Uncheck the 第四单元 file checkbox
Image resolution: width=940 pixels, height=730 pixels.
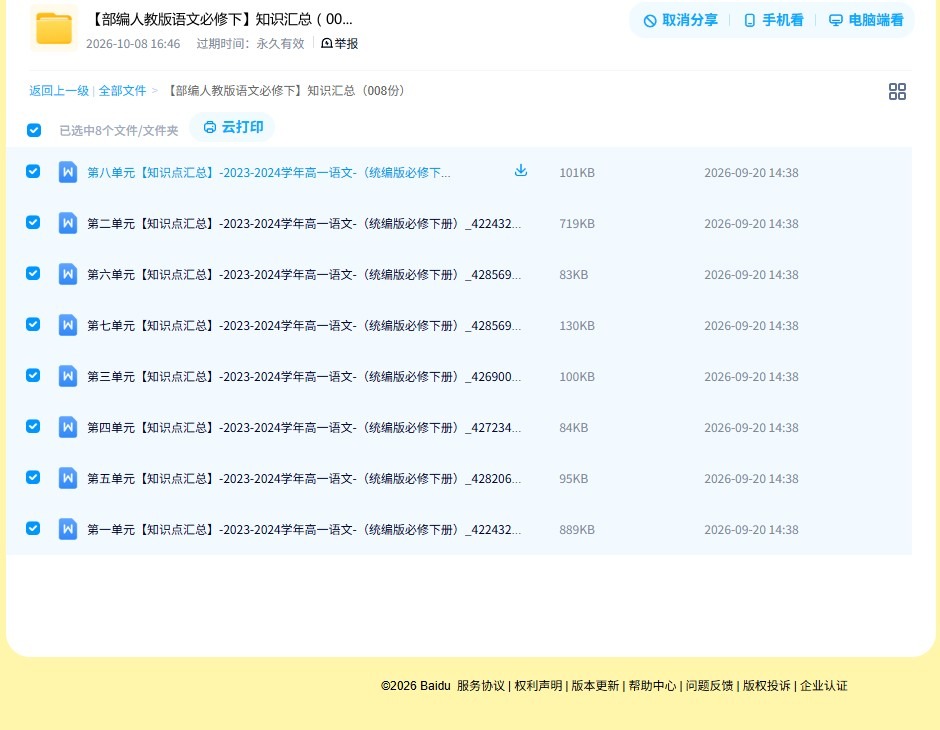(x=33, y=426)
